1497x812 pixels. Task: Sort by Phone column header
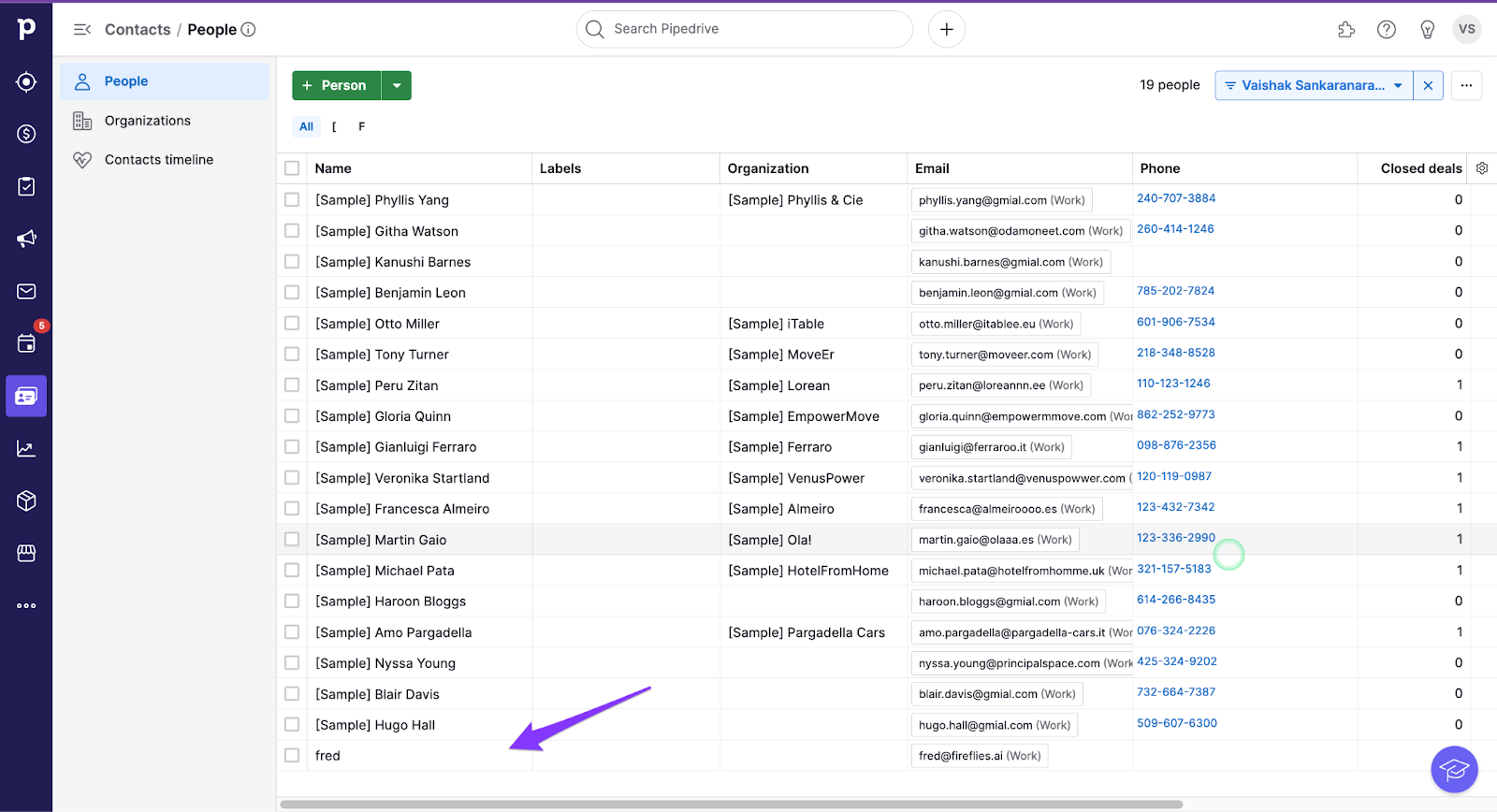[x=1160, y=168]
